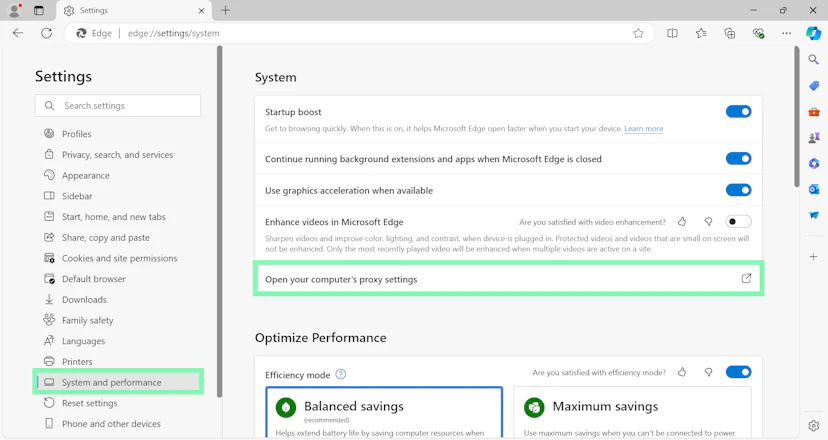Toggle continue running background extensions

[x=738, y=158]
